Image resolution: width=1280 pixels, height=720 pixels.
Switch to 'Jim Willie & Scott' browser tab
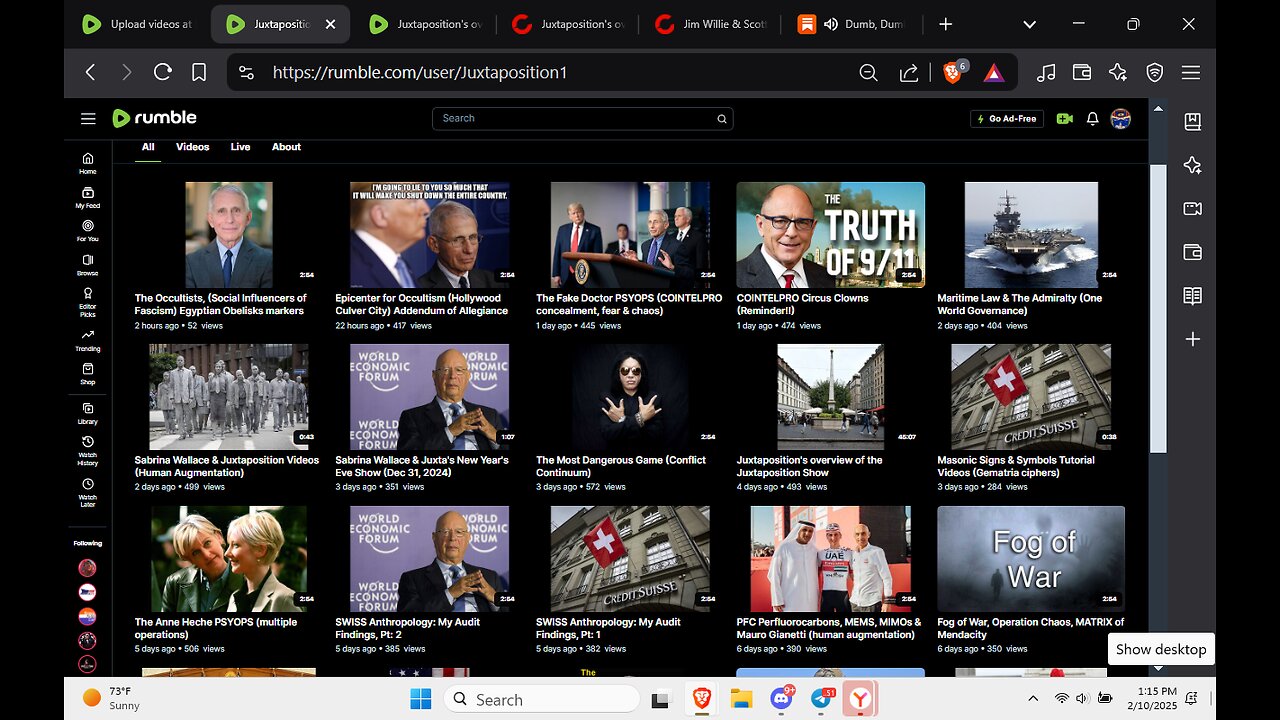[711, 24]
